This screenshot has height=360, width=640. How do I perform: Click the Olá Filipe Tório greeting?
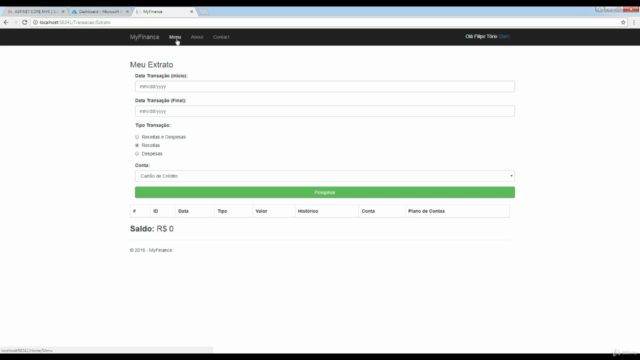tap(481, 36)
